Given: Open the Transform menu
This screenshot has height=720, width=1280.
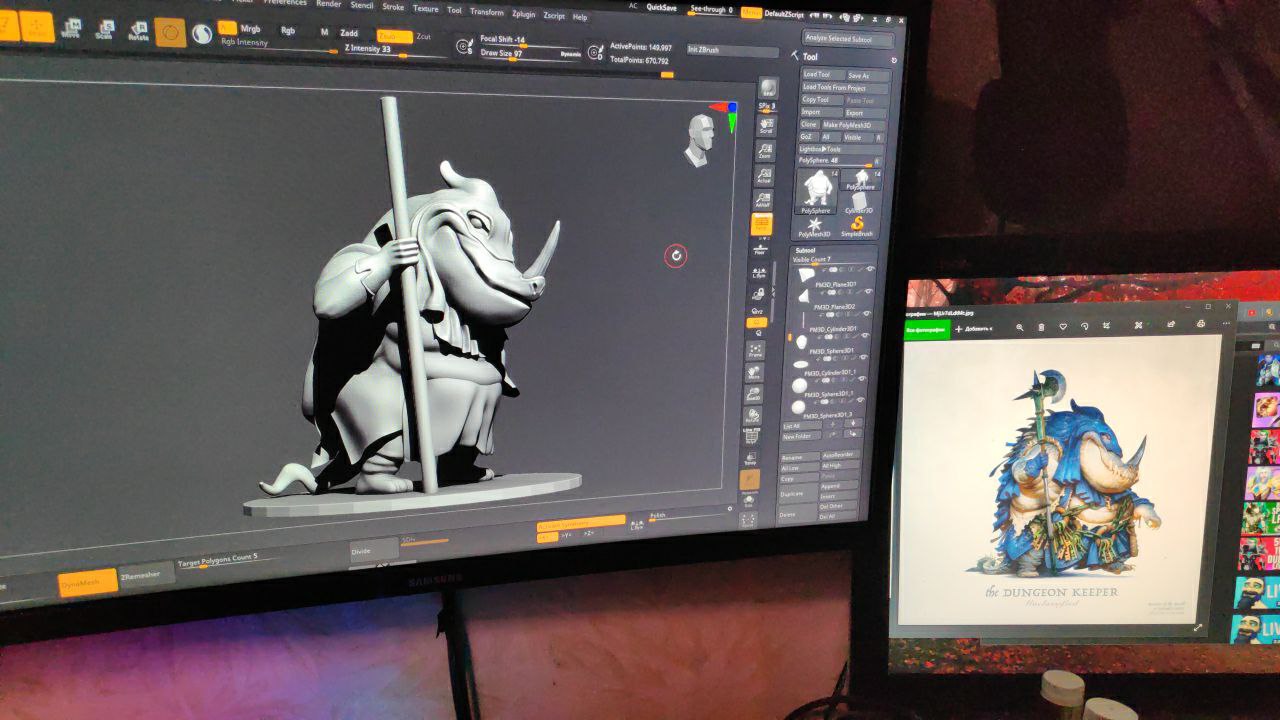Looking at the screenshot, I should click(x=487, y=12).
